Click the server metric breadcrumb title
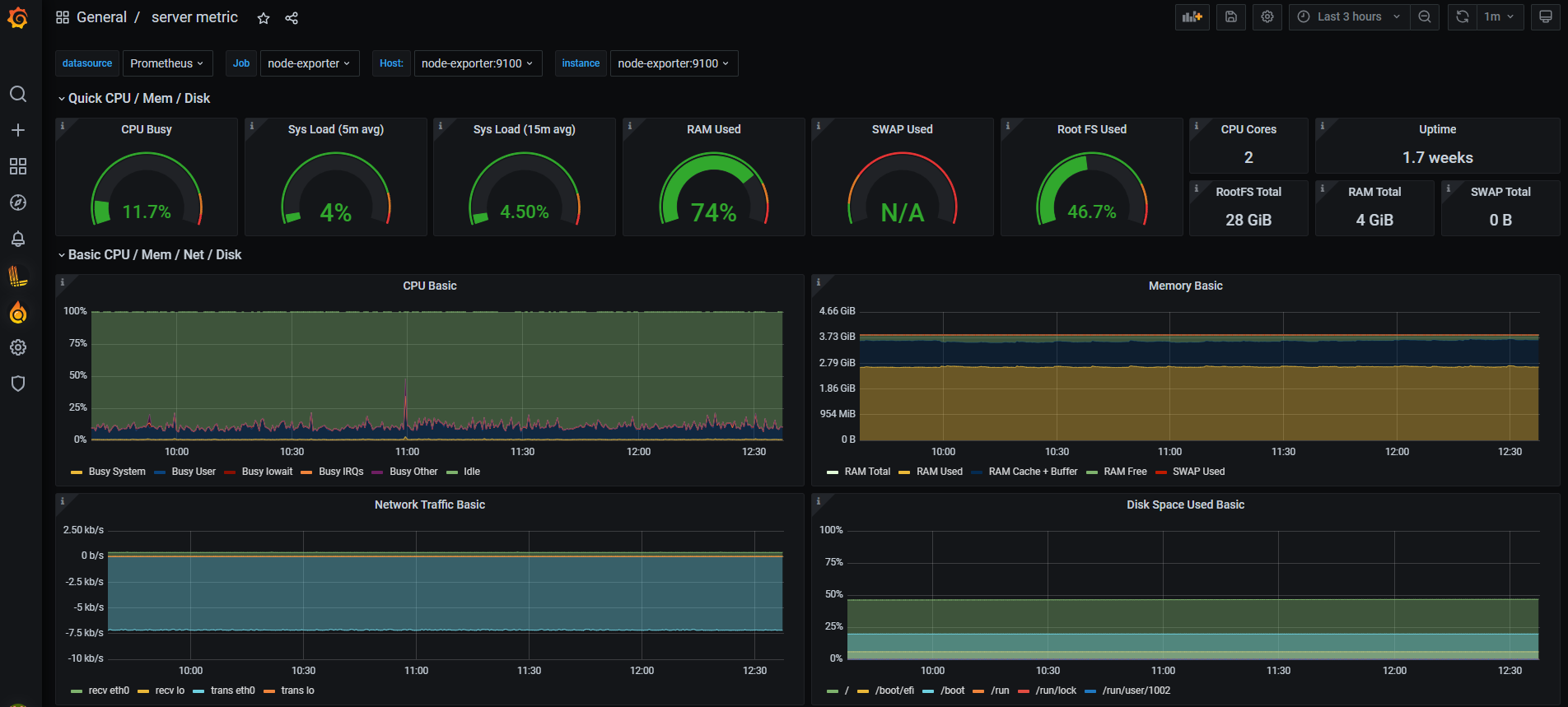Screen dimensions: 1568x707 194,17
